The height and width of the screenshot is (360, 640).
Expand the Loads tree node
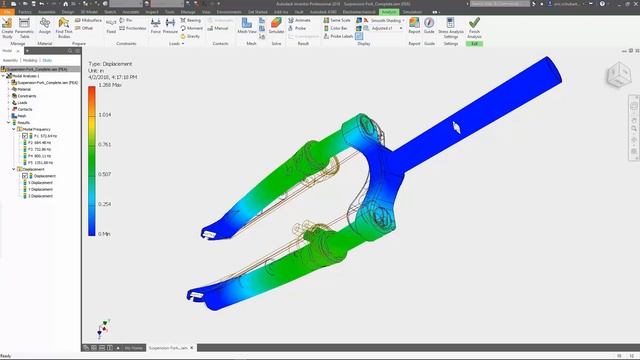[9, 102]
